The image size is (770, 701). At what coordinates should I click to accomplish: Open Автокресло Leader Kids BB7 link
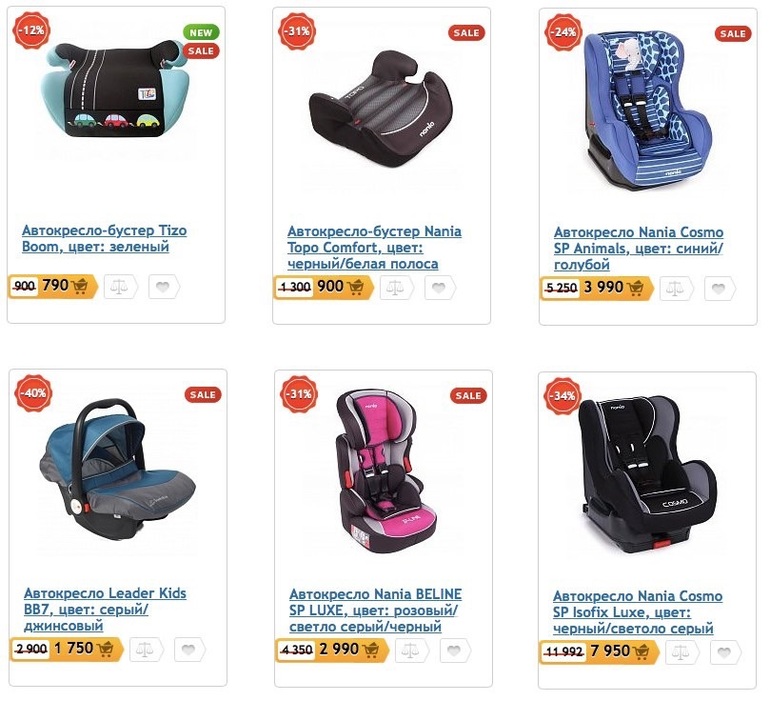(x=105, y=609)
